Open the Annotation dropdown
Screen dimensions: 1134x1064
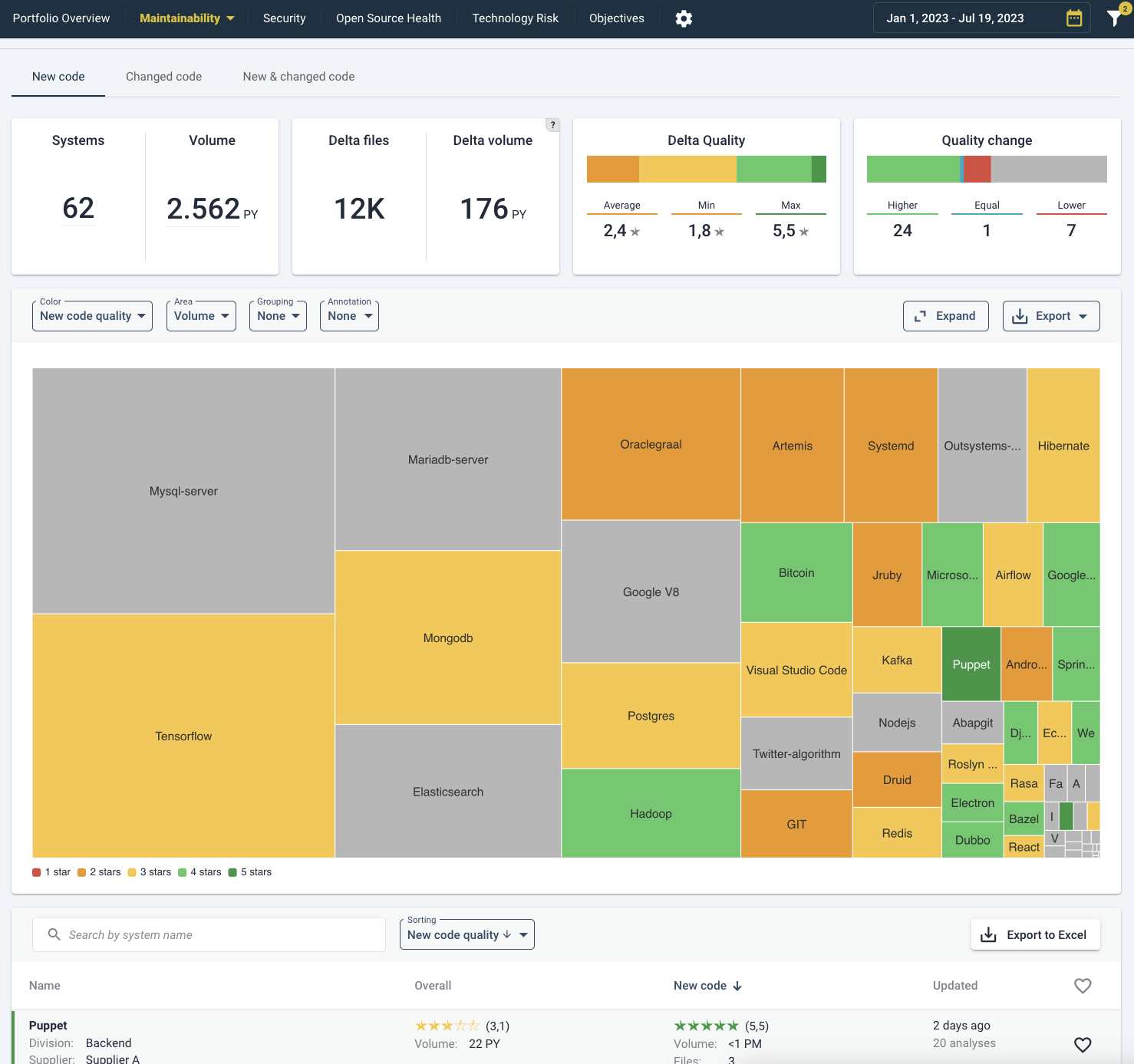point(349,316)
